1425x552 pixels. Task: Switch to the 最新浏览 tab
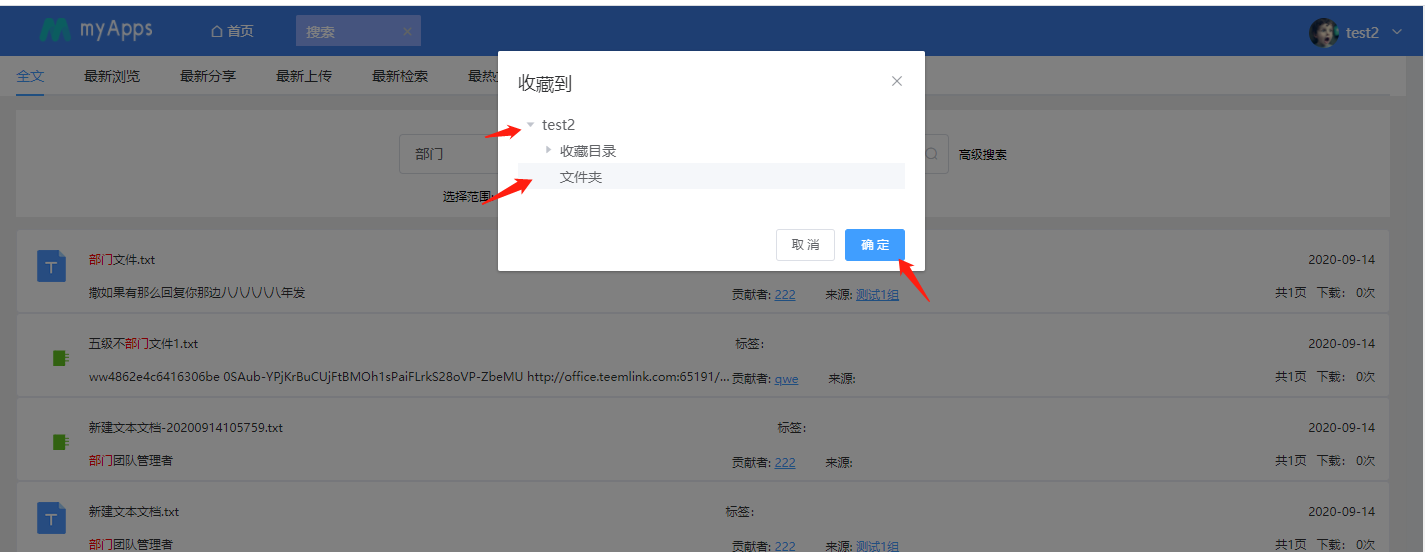(112, 76)
